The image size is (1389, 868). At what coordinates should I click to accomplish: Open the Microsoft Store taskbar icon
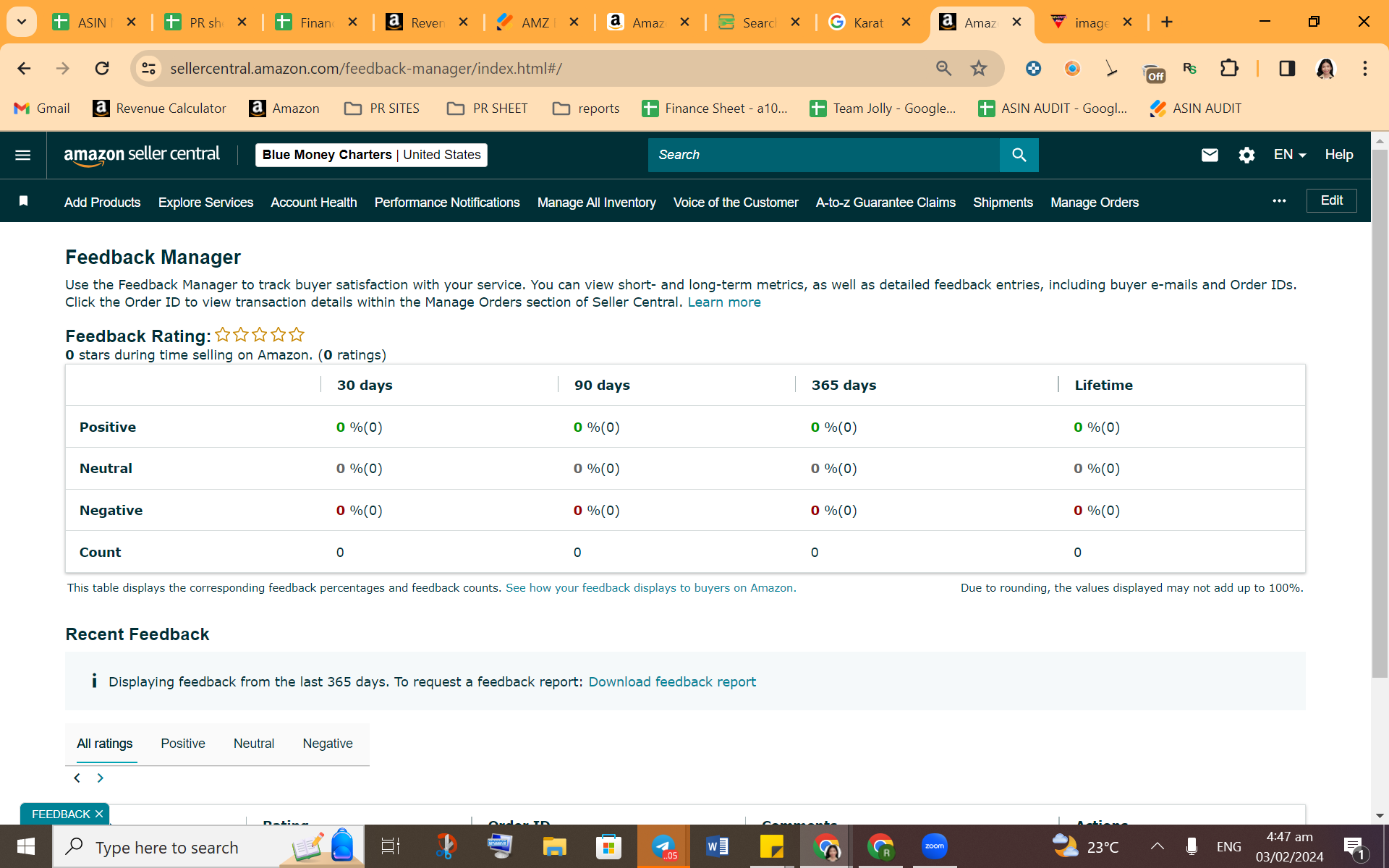608,846
